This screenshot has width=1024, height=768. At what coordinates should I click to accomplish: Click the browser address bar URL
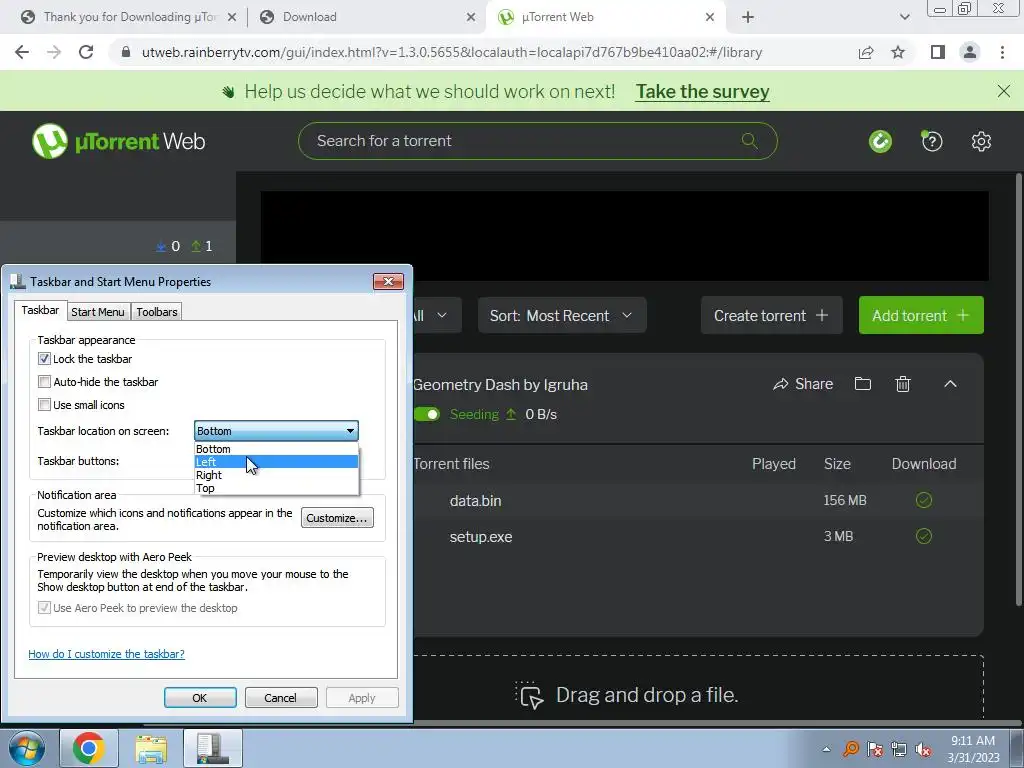coord(452,52)
